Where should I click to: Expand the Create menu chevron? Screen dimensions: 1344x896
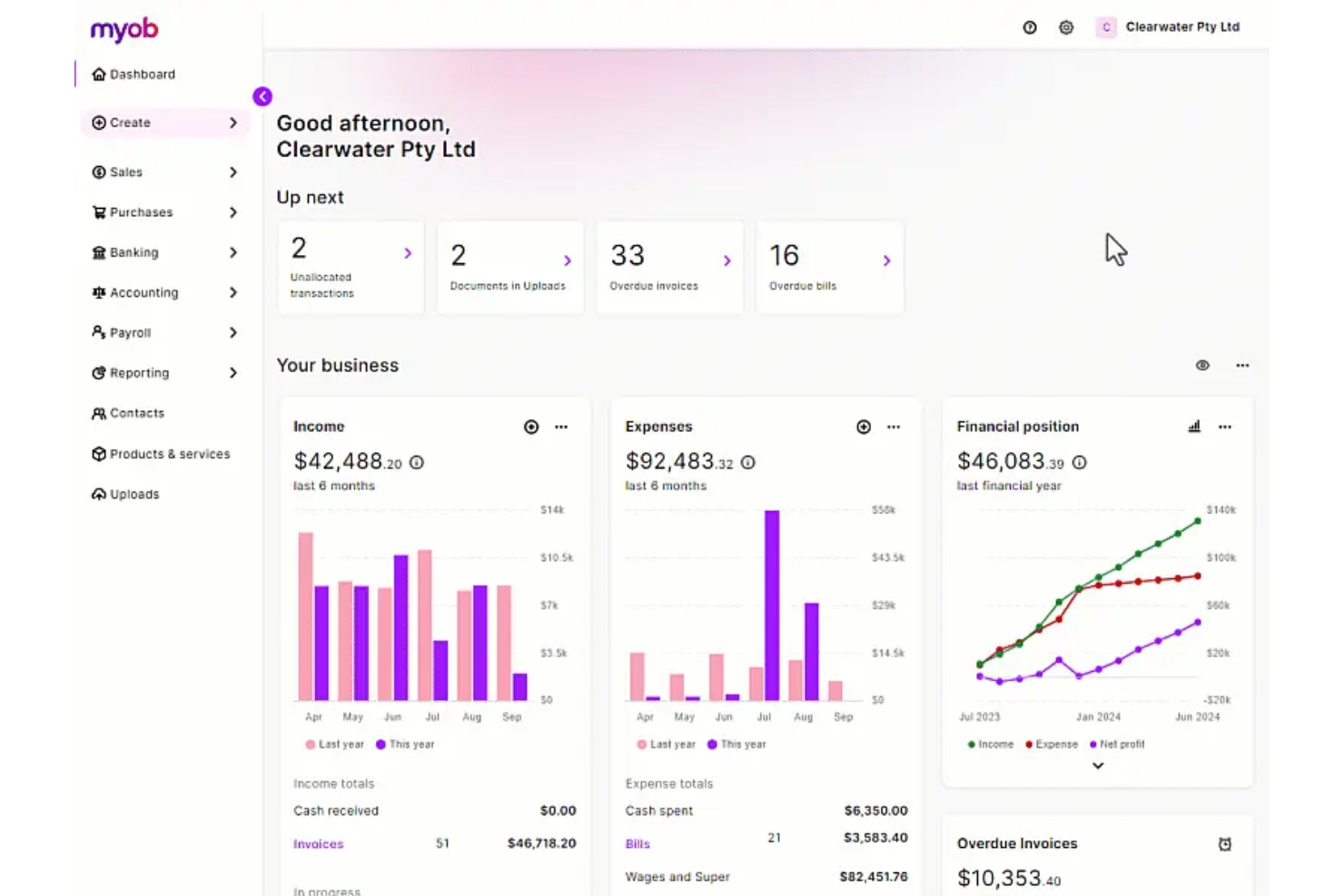(233, 123)
